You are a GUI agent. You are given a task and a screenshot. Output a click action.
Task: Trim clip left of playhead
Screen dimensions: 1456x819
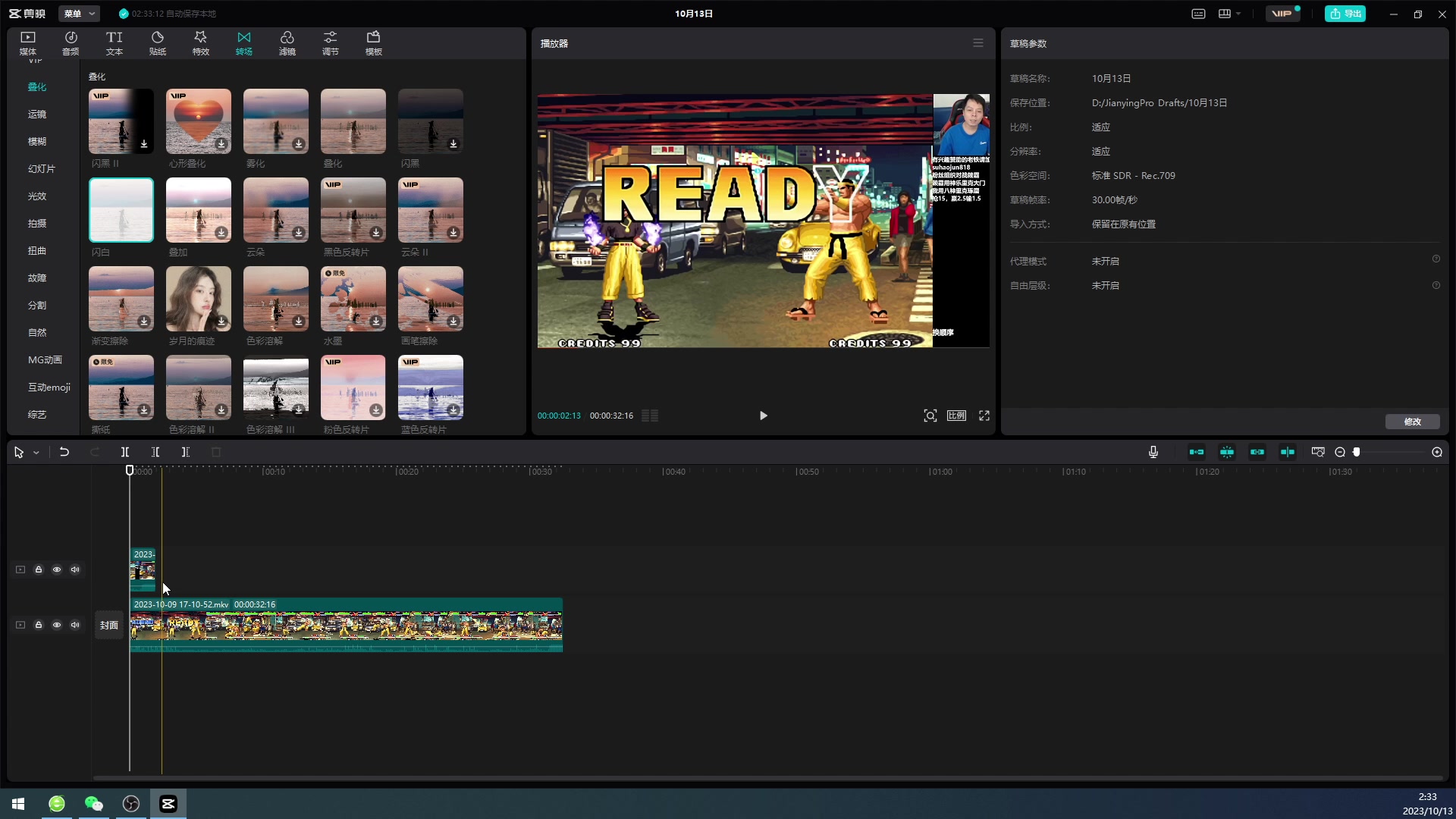click(155, 452)
